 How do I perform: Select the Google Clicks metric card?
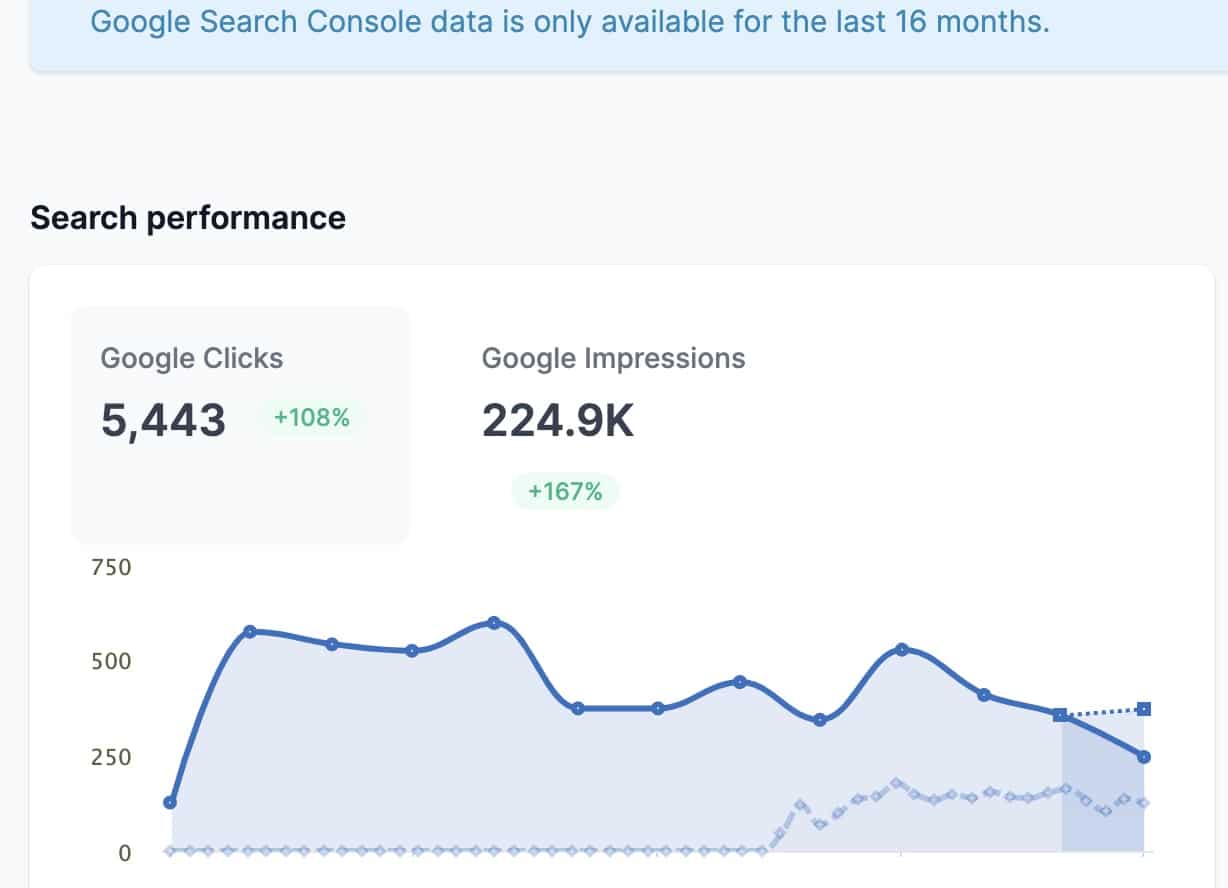(x=240, y=424)
